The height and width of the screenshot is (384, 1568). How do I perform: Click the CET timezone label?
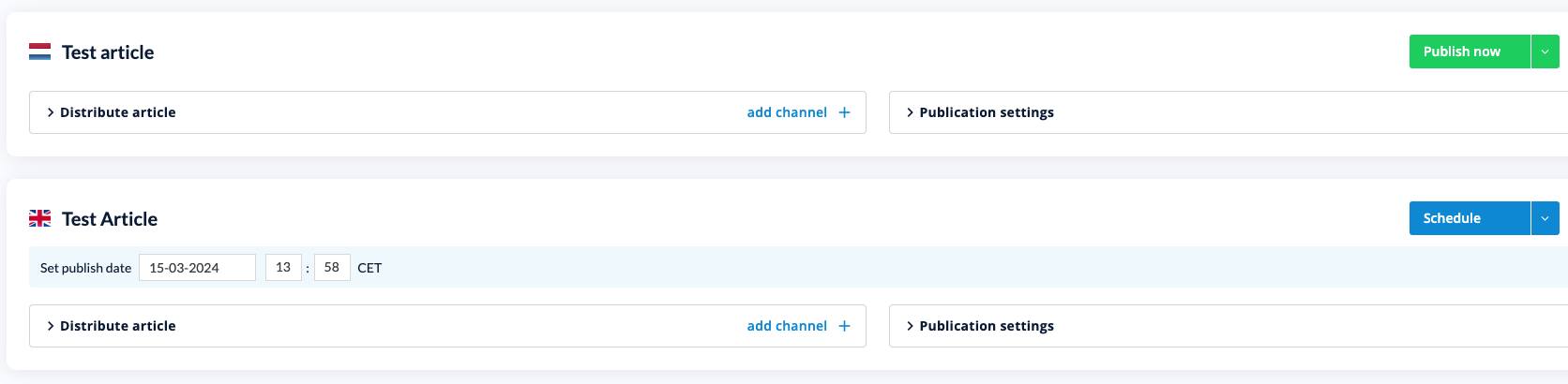369,268
